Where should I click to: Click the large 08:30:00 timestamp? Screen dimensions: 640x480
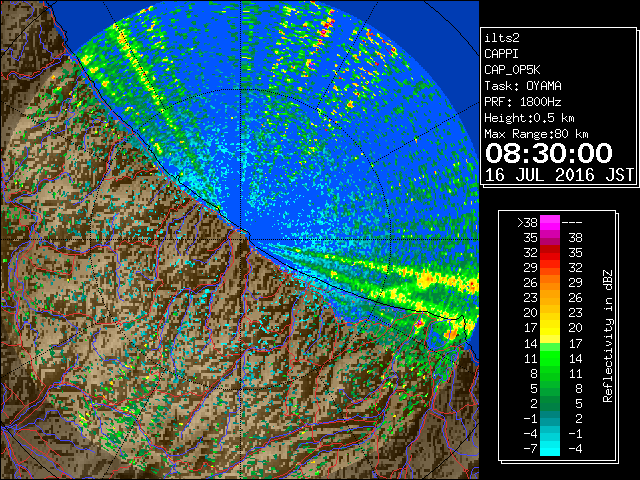549,153
